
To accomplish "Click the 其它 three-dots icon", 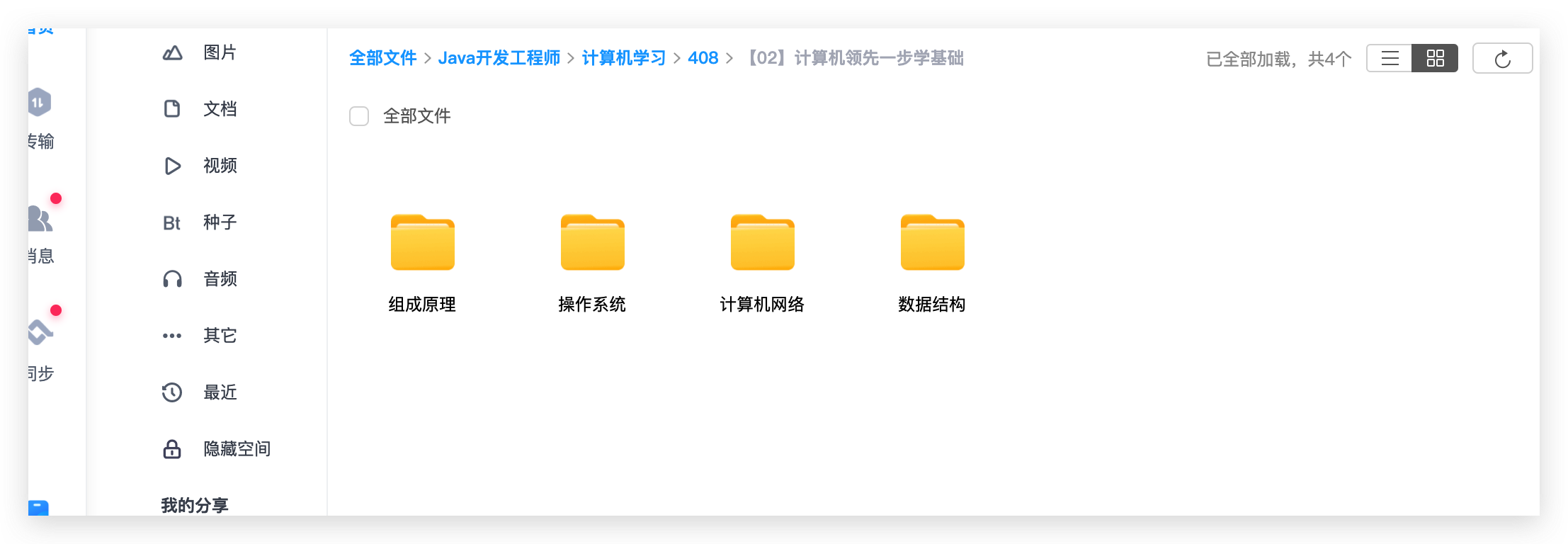I will (172, 336).
